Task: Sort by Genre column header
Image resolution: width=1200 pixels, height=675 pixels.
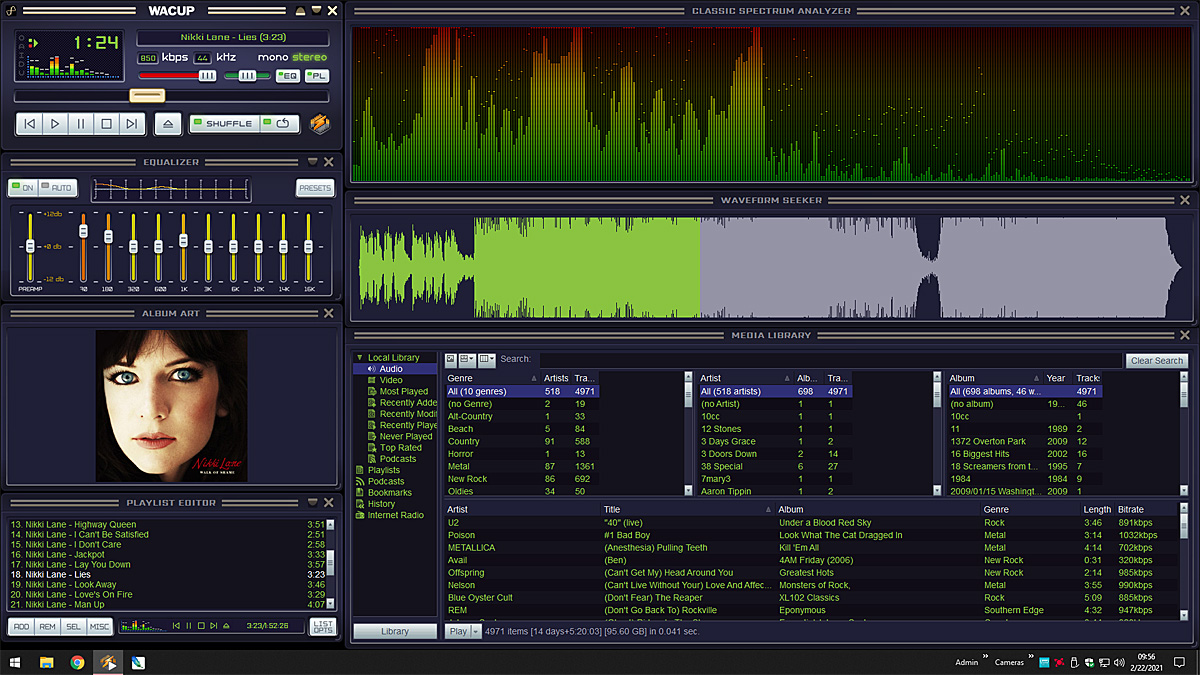Action: [x=492, y=378]
